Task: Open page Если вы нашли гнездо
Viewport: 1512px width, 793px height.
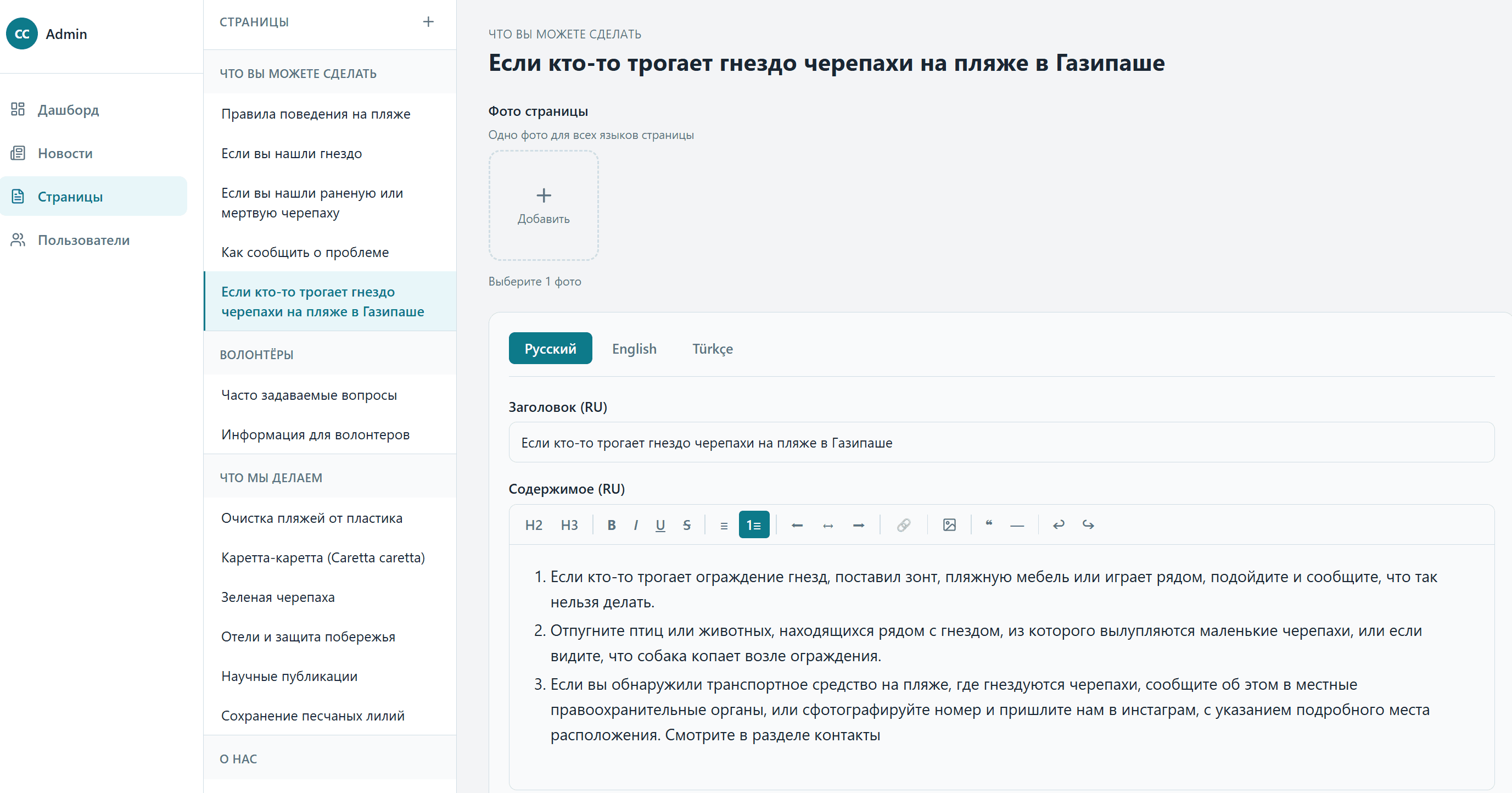Action: click(330, 153)
